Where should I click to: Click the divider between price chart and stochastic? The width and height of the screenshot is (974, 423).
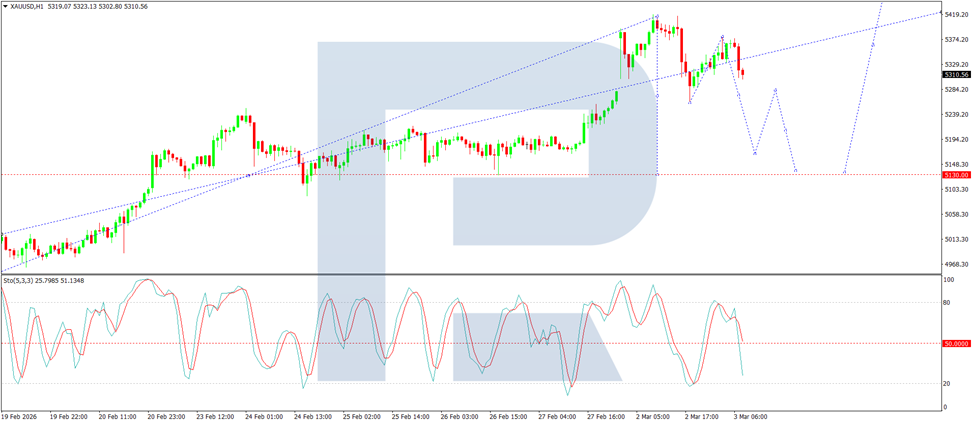pyautogui.click(x=471, y=275)
